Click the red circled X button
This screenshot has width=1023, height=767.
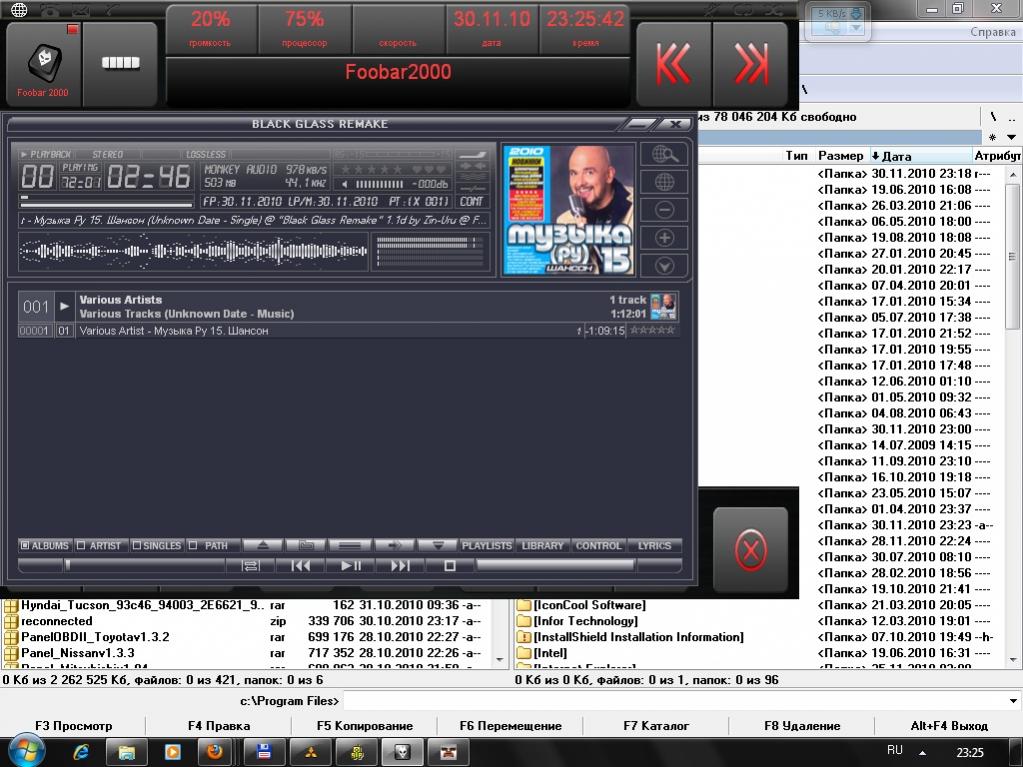750,549
